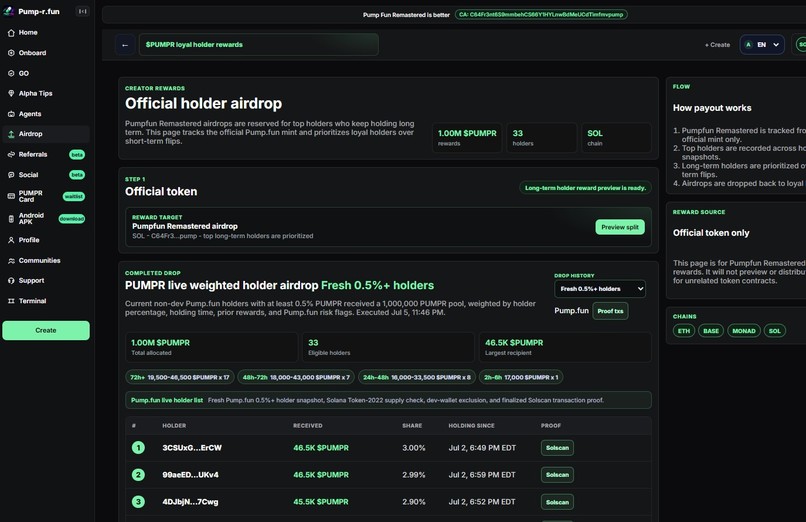Click the Proof txs button
Image resolution: width=806 pixels, height=522 pixels.
[610, 311]
